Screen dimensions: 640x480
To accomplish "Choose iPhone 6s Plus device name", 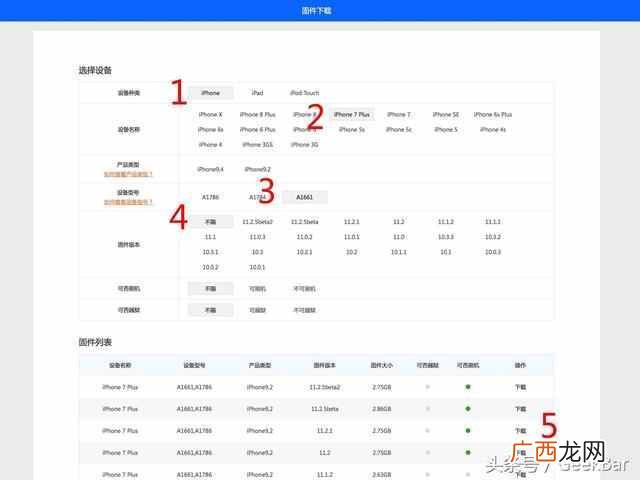I will coord(493,115).
